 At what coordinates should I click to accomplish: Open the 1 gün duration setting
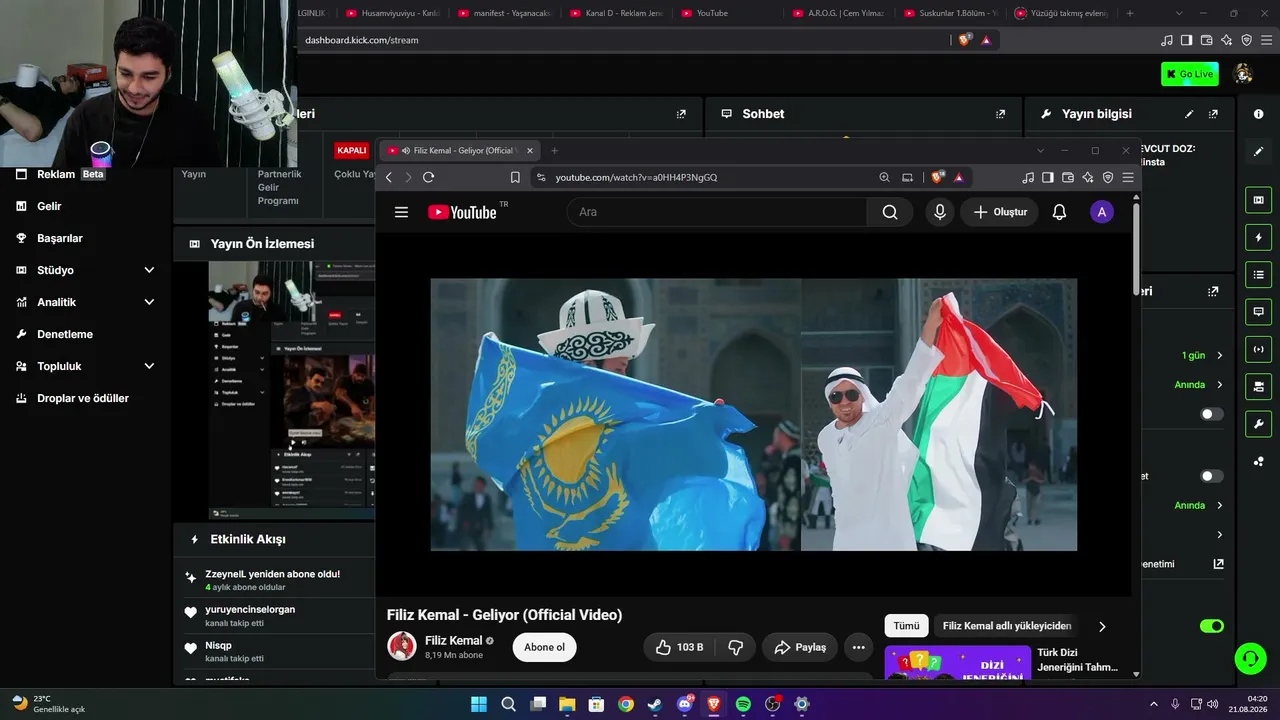(1202, 355)
